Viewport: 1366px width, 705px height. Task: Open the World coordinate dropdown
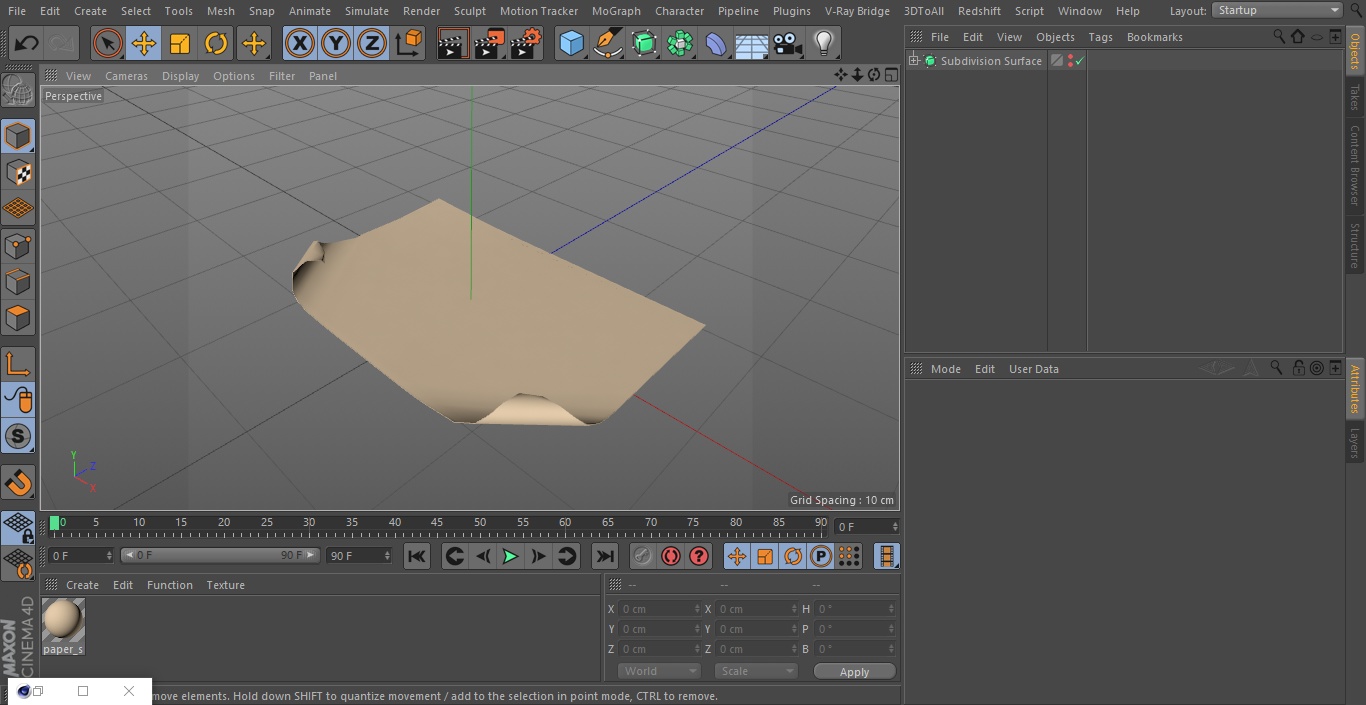point(659,671)
